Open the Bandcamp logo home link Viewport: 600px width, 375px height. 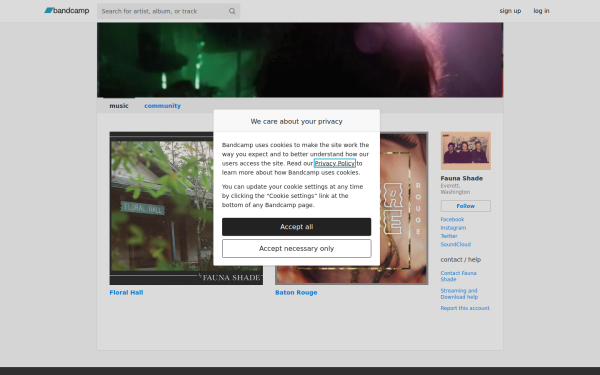click(67, 11)
